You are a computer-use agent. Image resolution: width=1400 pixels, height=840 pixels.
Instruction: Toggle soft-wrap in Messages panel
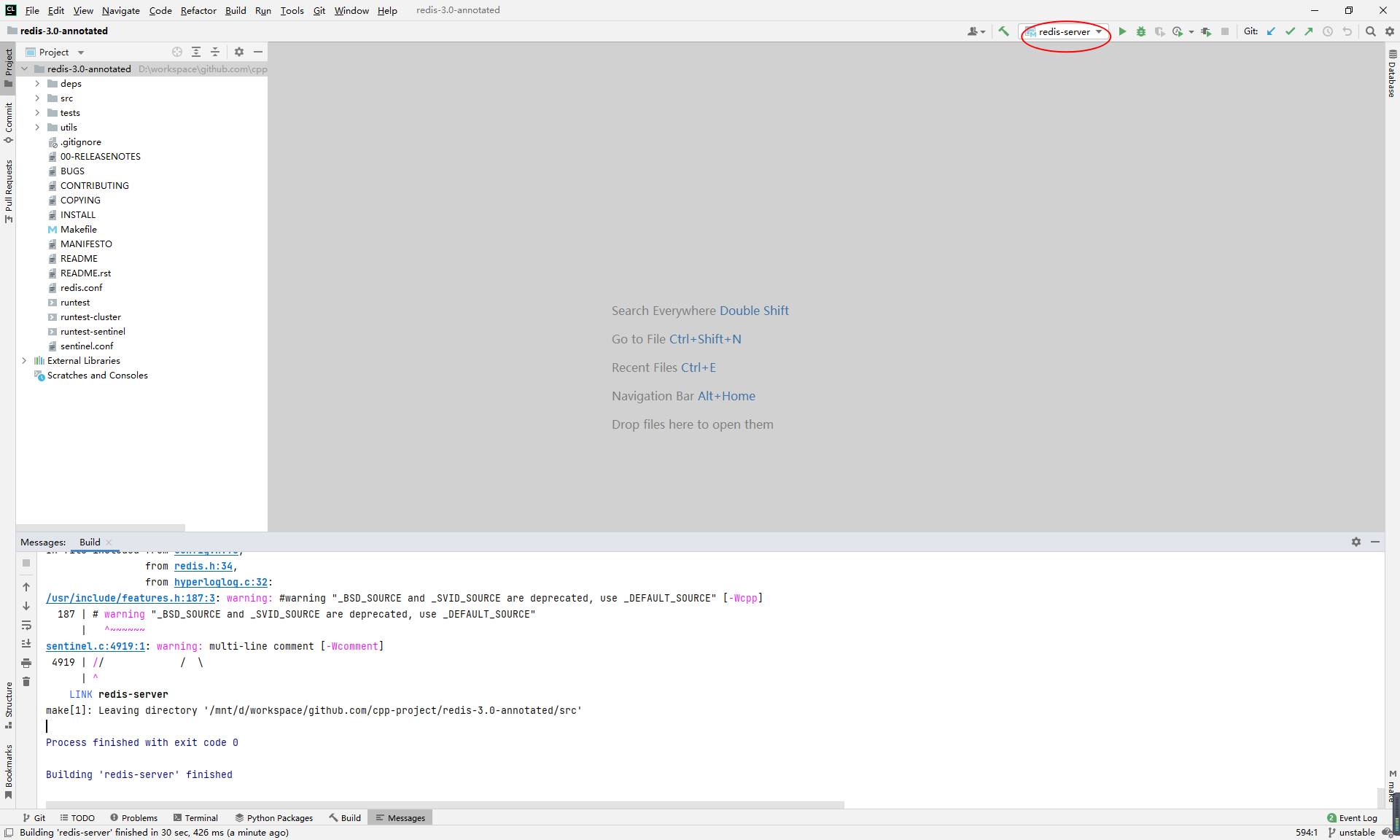26,625
